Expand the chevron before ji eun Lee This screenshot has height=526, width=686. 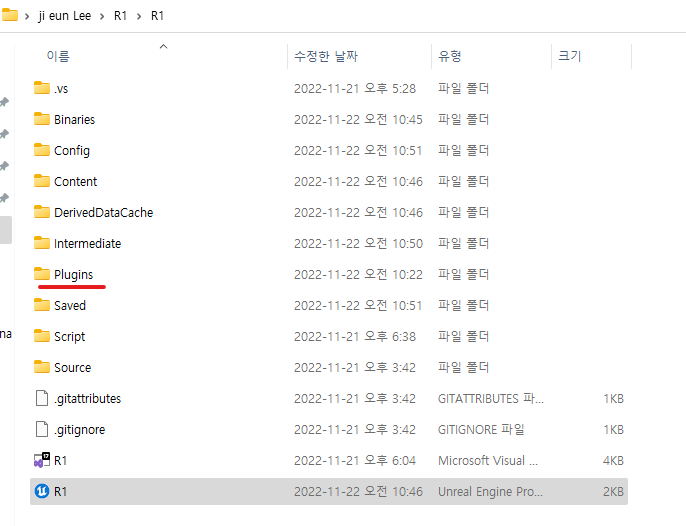[x=27, y=16]
